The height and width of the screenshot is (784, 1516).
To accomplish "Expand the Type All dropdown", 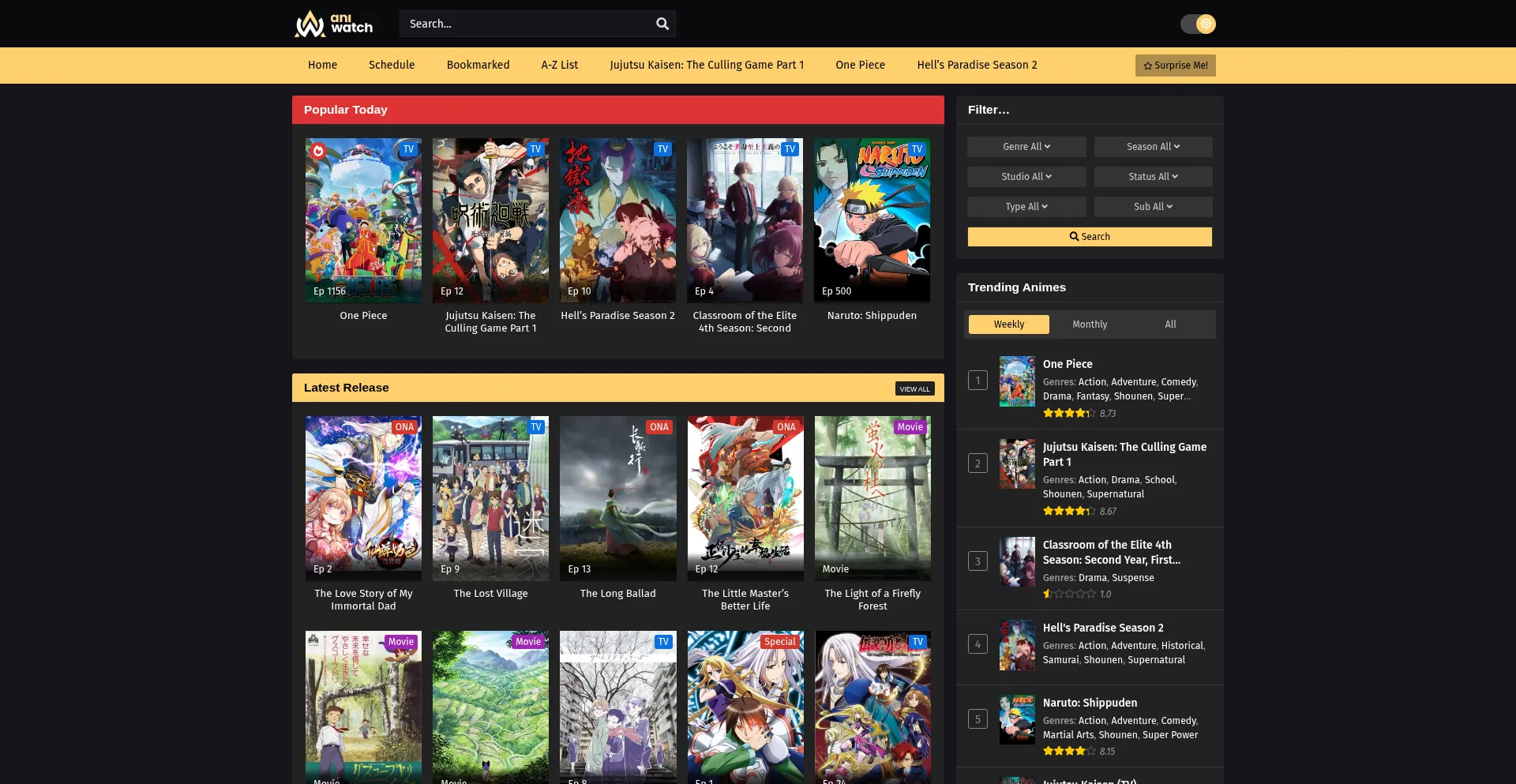I will tap(1026, 207).
